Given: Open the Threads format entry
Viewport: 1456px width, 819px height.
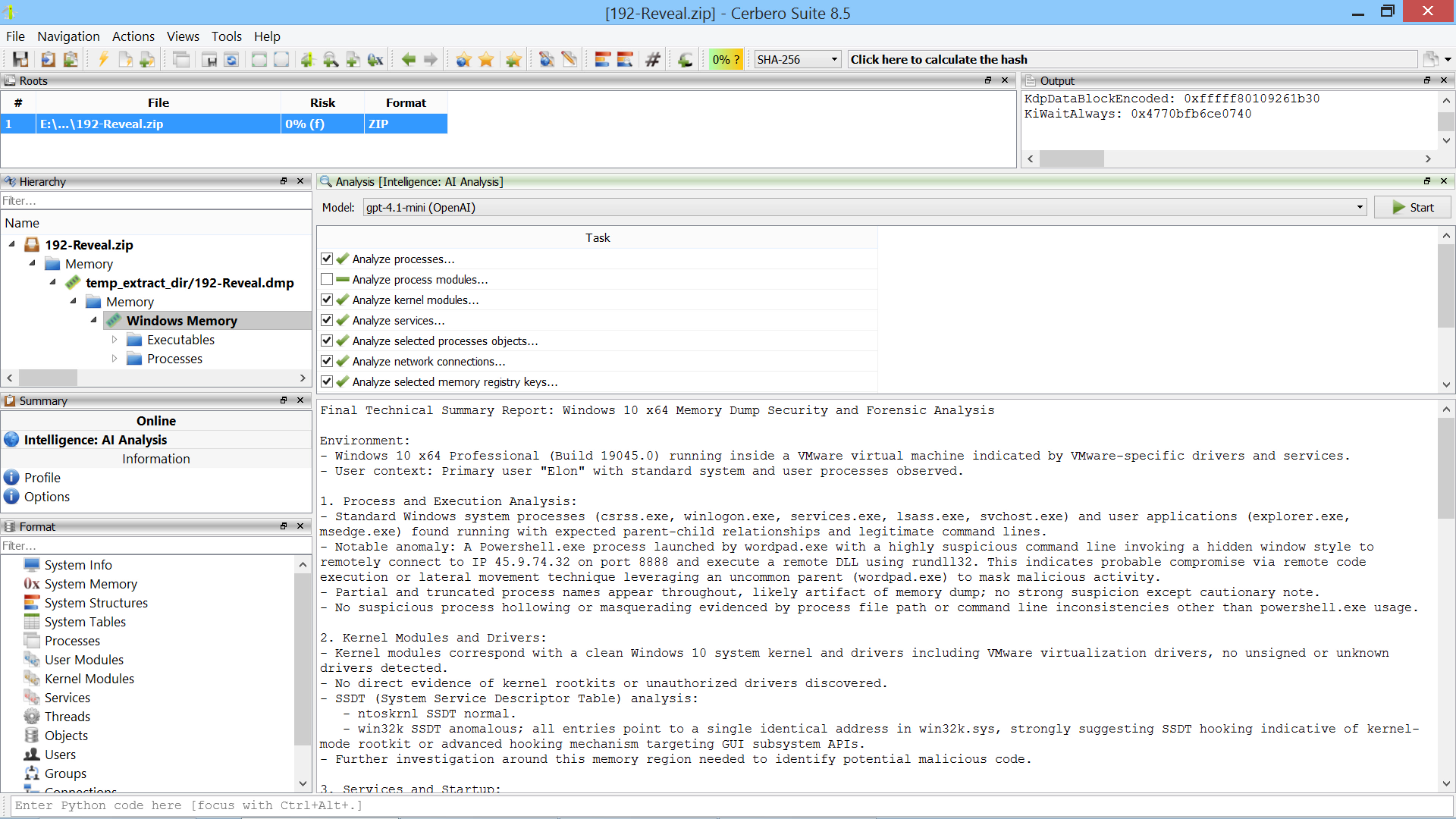Looking at the screenshot, I should coord(67,717).
